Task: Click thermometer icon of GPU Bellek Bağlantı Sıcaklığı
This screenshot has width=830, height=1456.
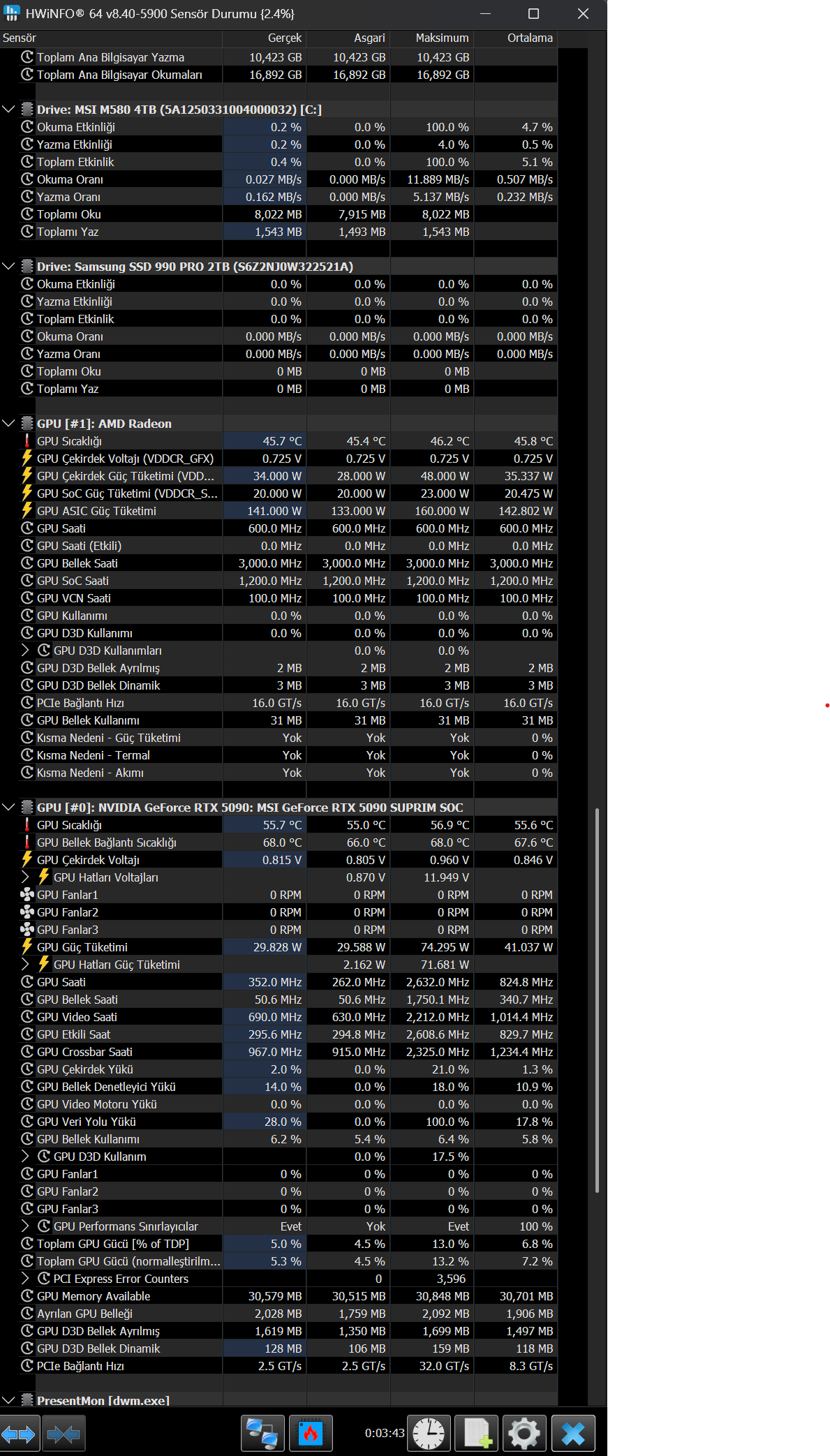Action: (x=27, y=842)
